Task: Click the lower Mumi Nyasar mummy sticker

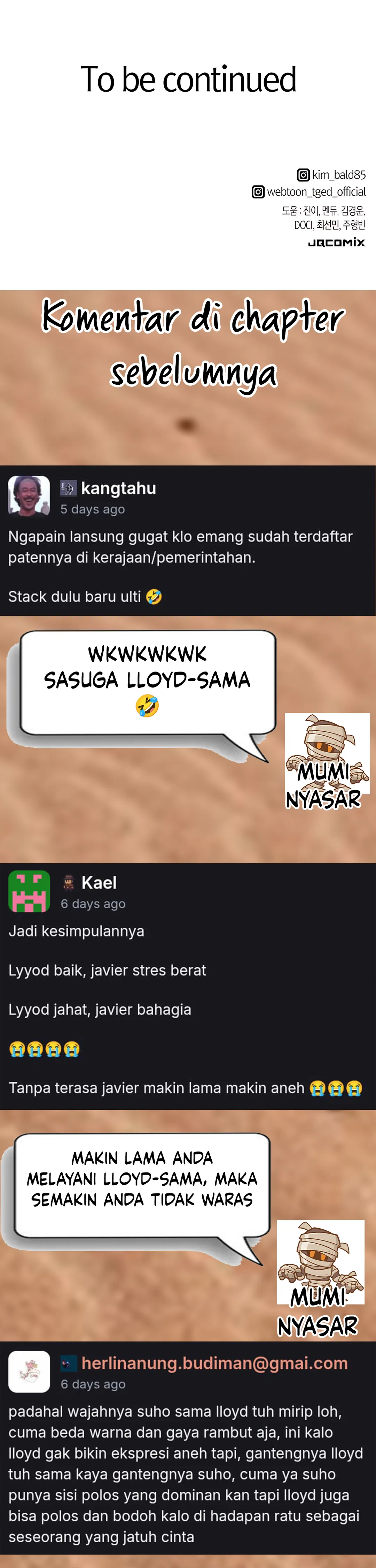Action: pyautogui.click(x=320, y=1278)
